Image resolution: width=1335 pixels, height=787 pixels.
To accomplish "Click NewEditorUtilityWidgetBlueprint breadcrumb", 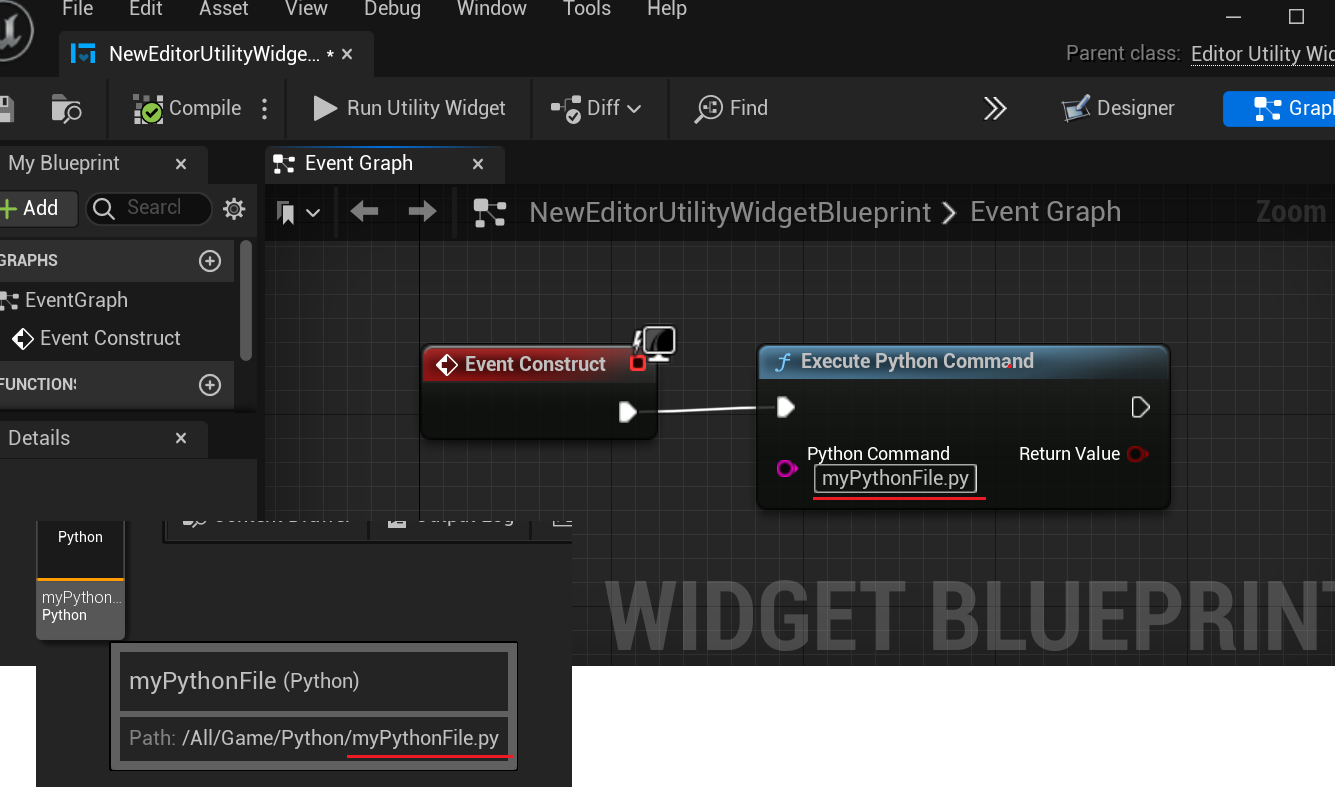I will [x=730, y=212].
